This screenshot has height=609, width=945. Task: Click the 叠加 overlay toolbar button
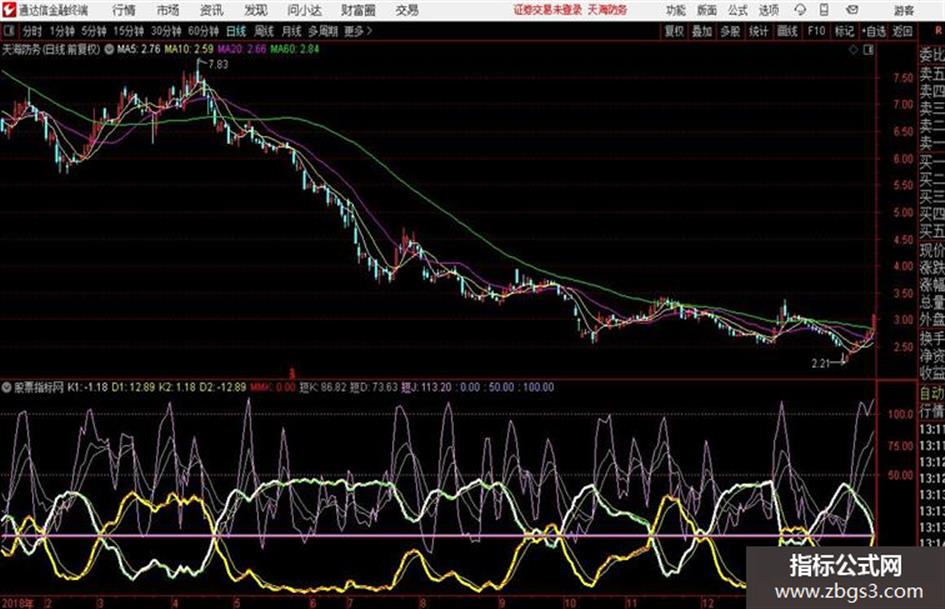(702, 31)
